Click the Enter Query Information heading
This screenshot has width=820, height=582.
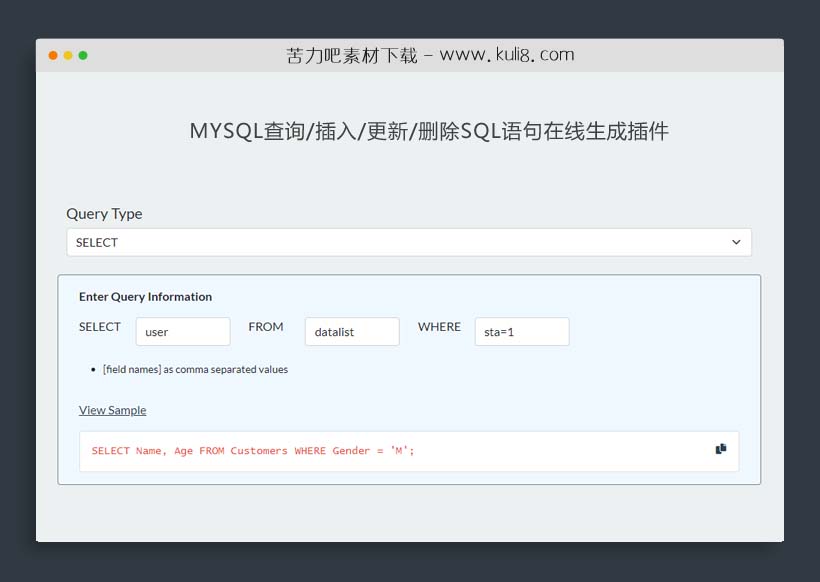[x=145, y=296]
